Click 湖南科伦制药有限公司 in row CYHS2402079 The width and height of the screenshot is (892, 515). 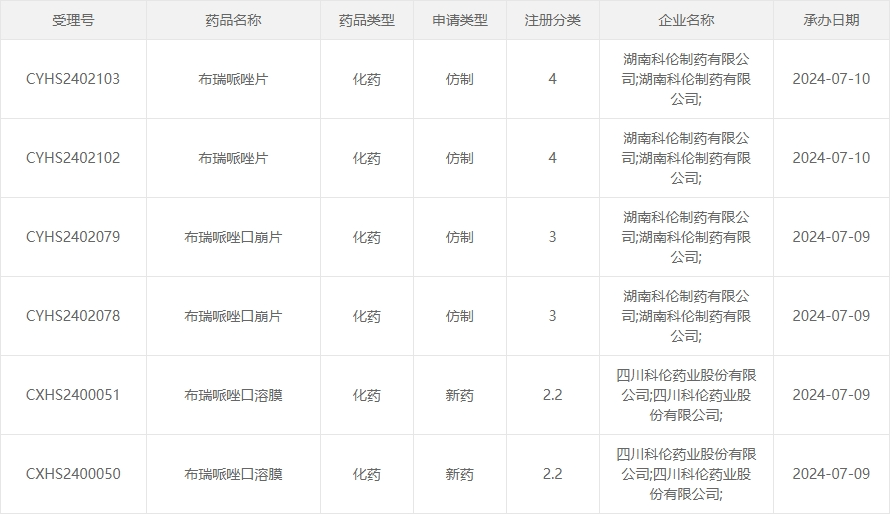click(686, 237)
